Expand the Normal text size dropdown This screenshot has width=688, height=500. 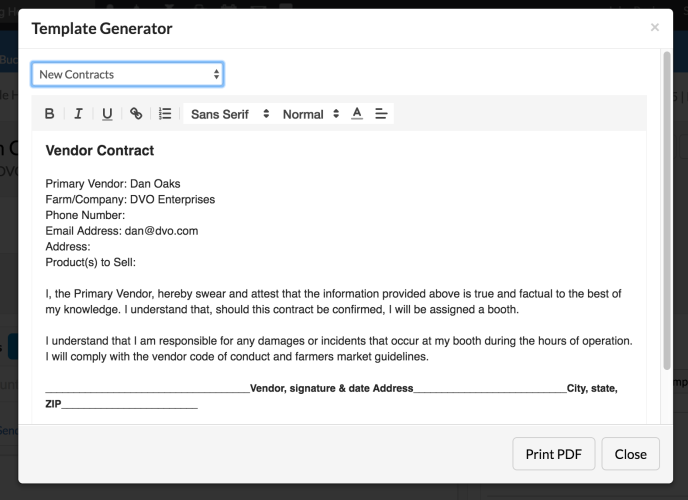point(311,114)
